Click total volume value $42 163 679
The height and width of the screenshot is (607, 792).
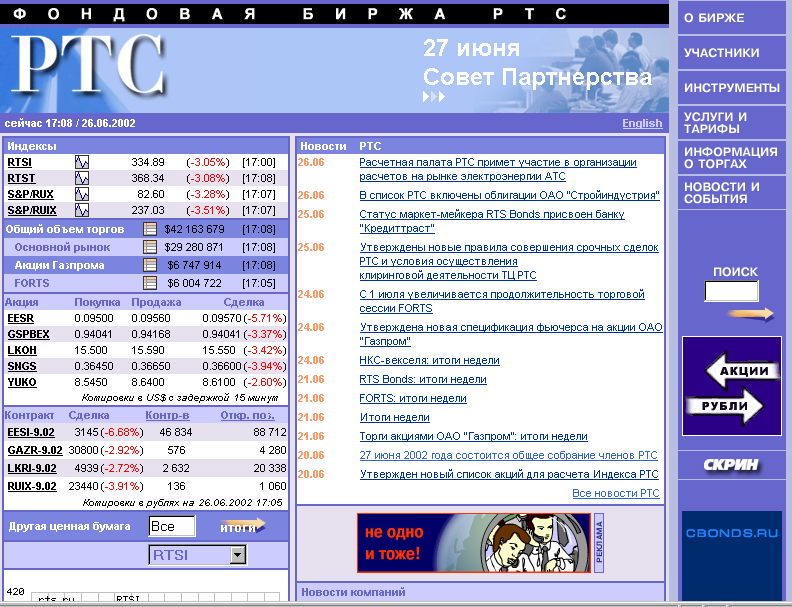pos(194,229)
